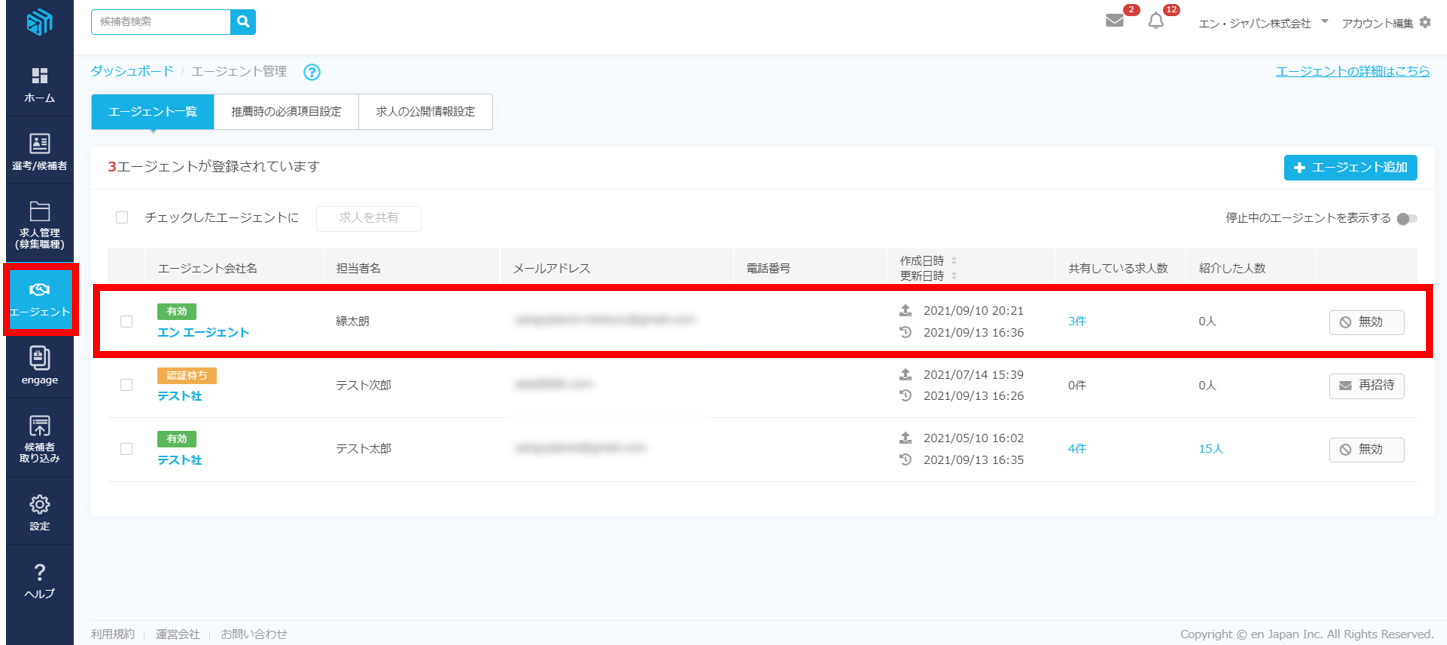Open 候補者取り込み import icon
This screenshot has height=645, width=1447.
coord(40,426)
